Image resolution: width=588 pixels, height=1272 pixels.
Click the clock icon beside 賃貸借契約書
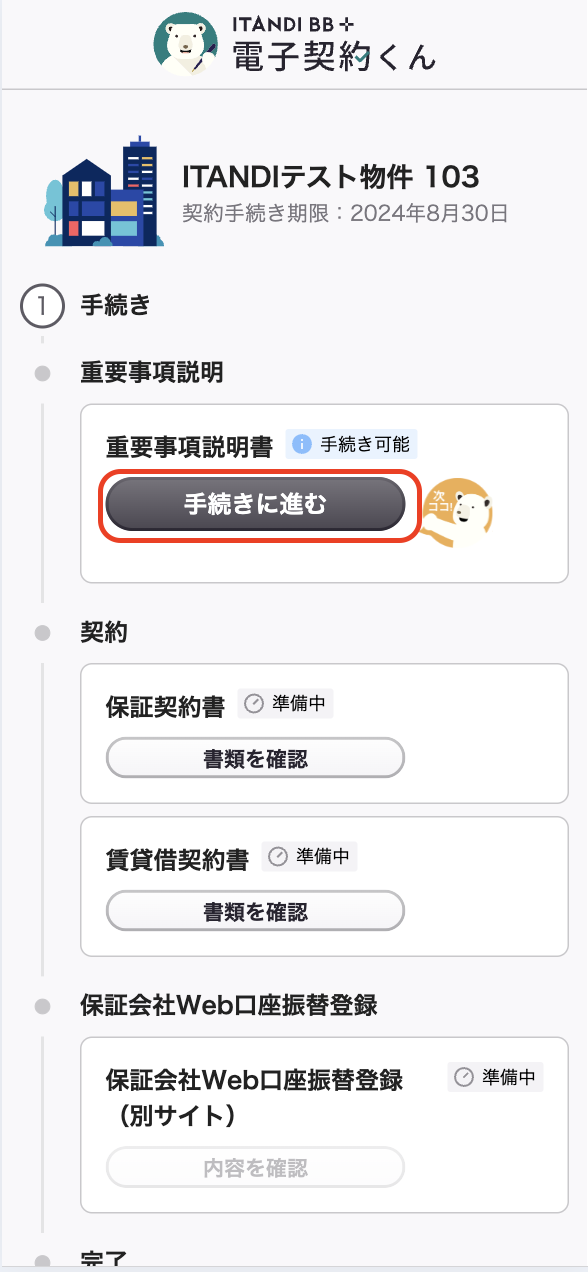pos(278,857)
